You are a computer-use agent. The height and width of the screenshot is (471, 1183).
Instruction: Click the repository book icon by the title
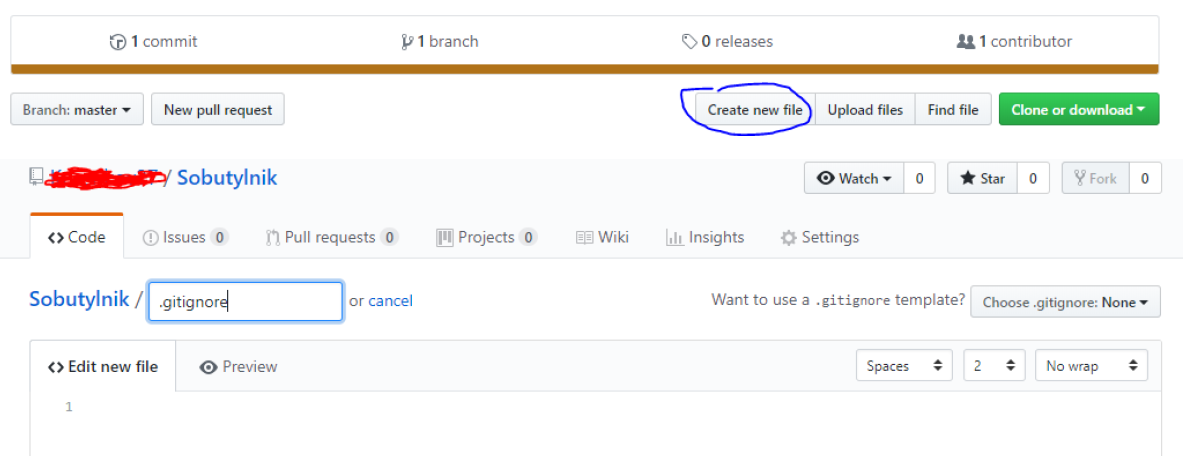point(36,177)
